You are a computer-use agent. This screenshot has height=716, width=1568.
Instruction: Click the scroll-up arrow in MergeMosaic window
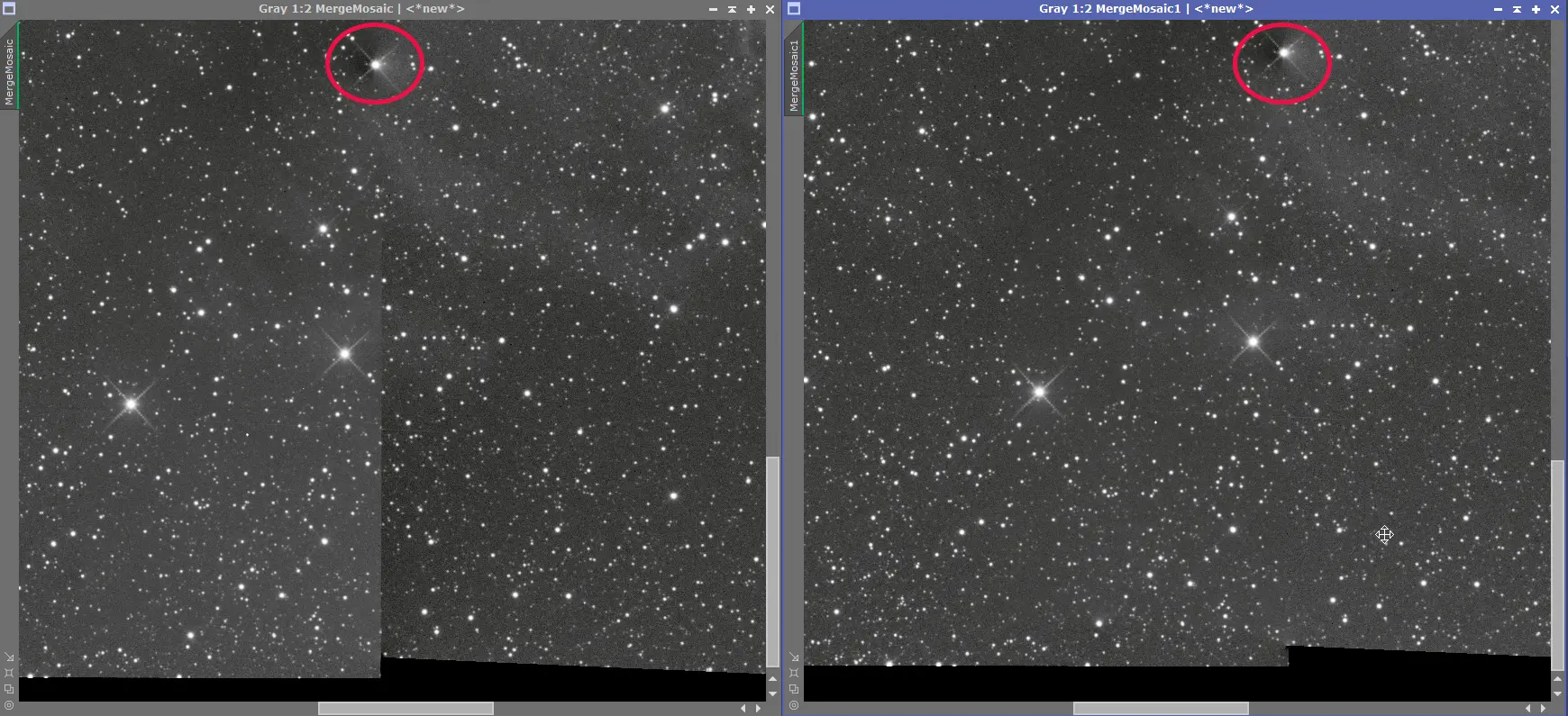(772, 678)
